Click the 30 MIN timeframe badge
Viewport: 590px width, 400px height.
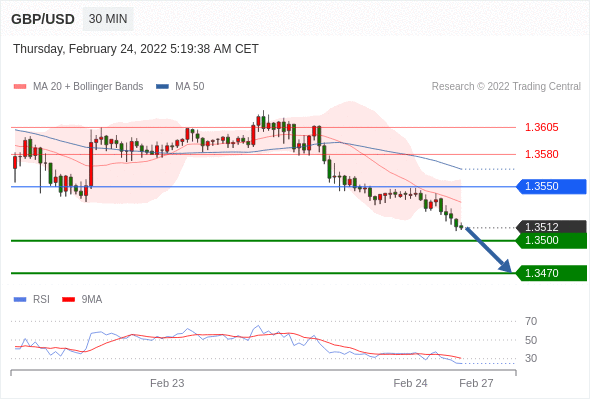[108, 19]
